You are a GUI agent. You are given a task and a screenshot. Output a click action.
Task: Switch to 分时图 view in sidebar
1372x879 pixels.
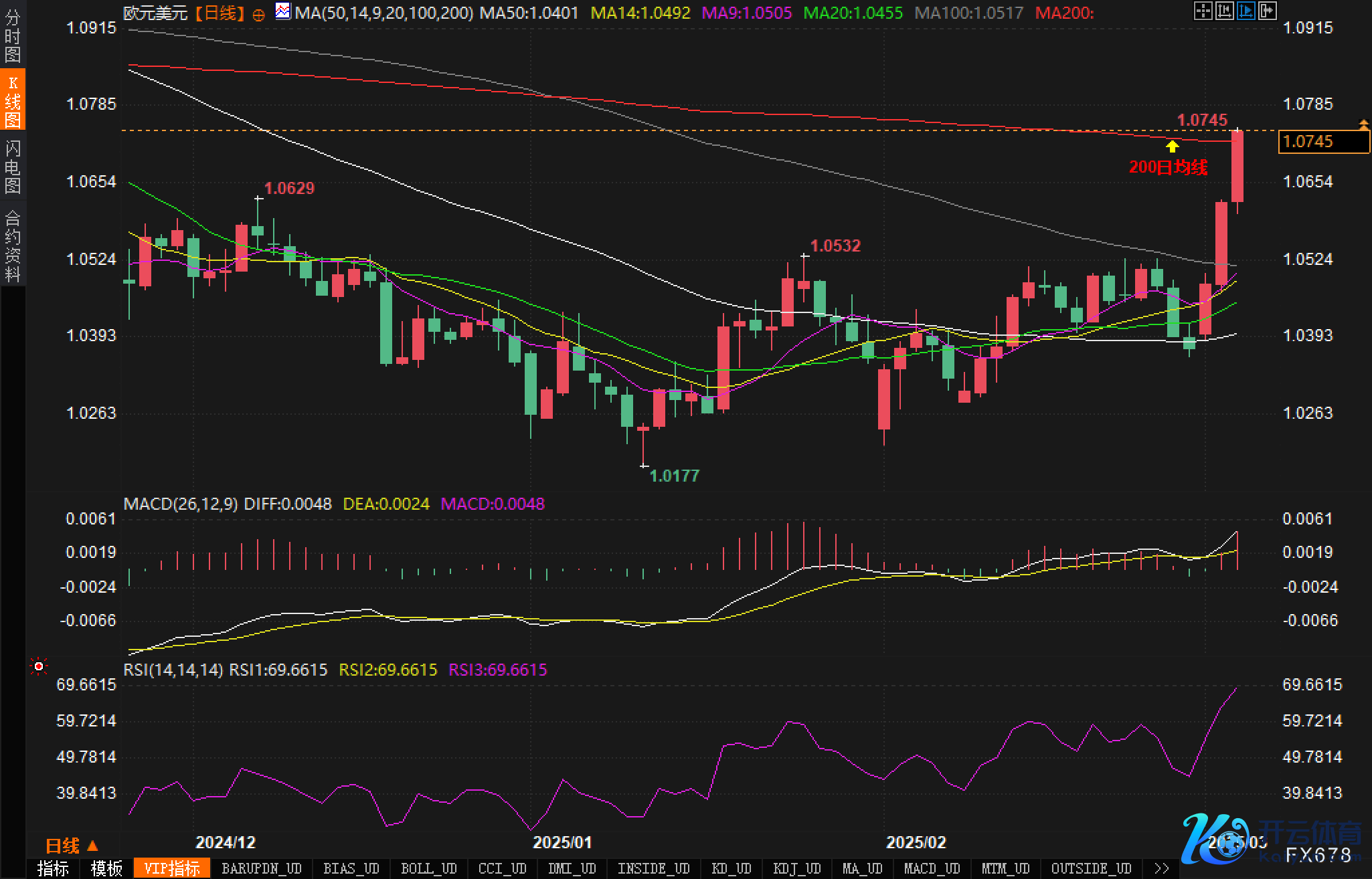coord(13,35)
